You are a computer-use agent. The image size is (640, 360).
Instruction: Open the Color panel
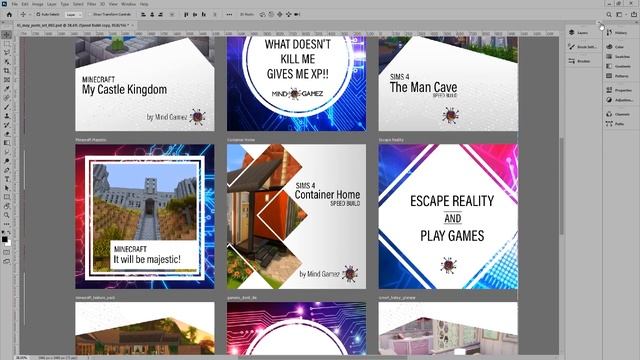point(615,47)
